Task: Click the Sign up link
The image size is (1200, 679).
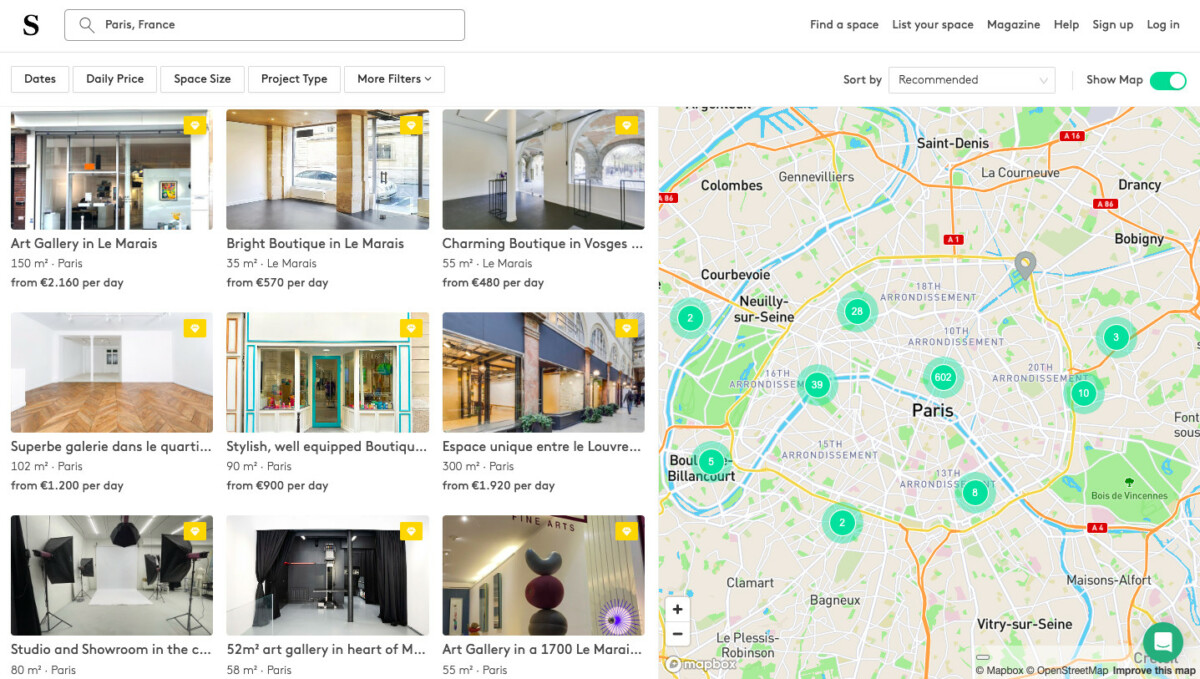Action: pos(1112,25)
